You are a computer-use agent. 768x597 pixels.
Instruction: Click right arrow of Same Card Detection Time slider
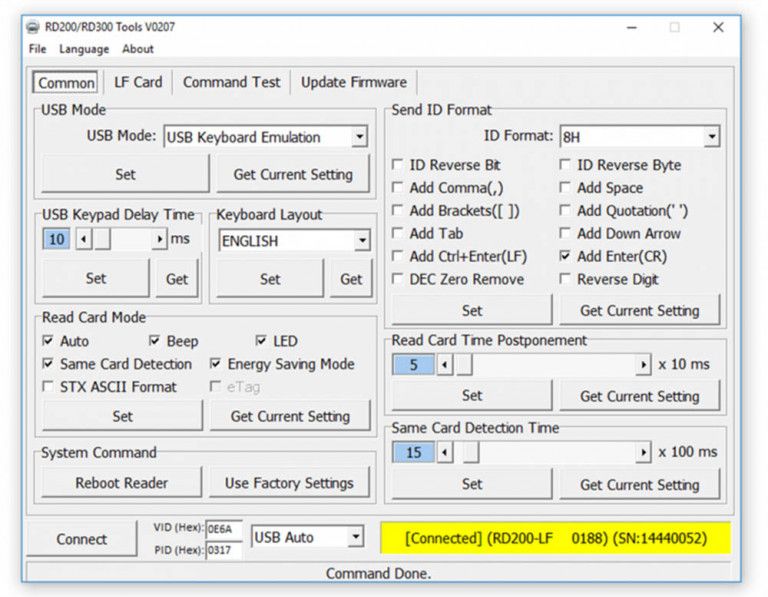tap(643, 453)
